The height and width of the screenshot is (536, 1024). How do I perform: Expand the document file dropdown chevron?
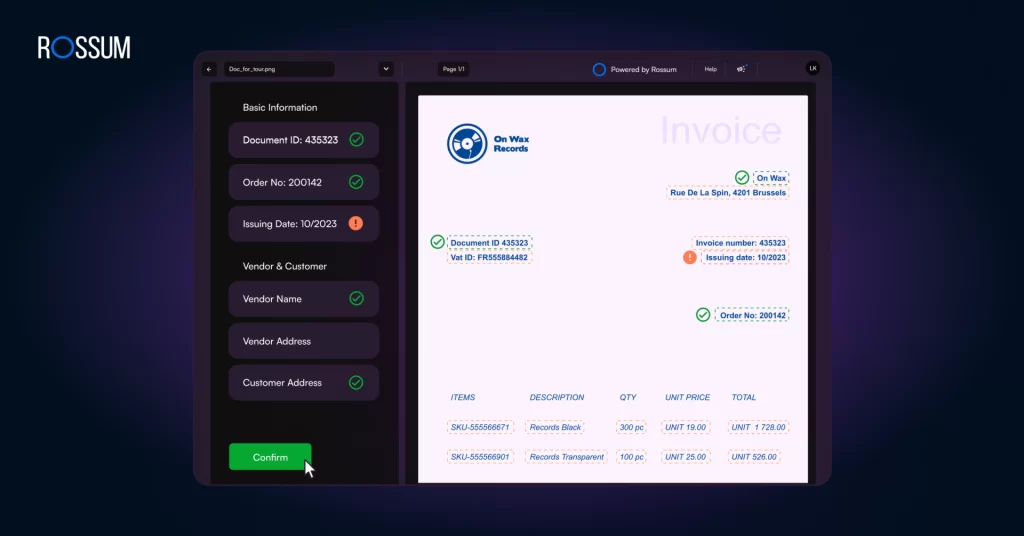click(385, 70)
